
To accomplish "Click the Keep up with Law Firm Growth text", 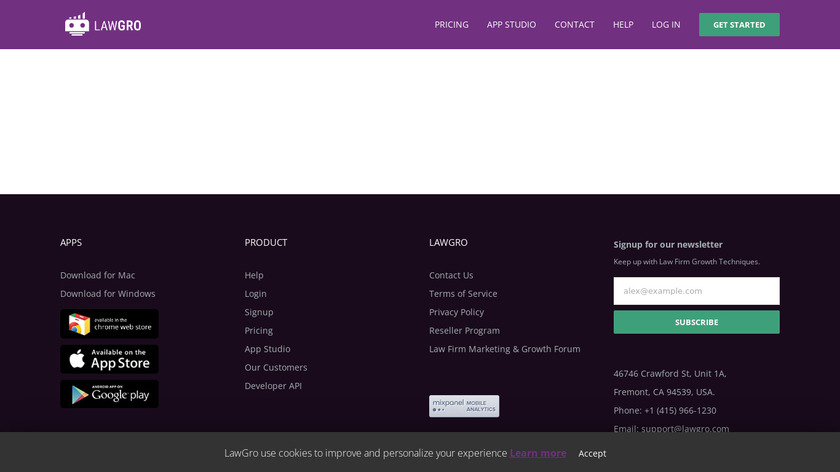I will [x=687, y=261].
